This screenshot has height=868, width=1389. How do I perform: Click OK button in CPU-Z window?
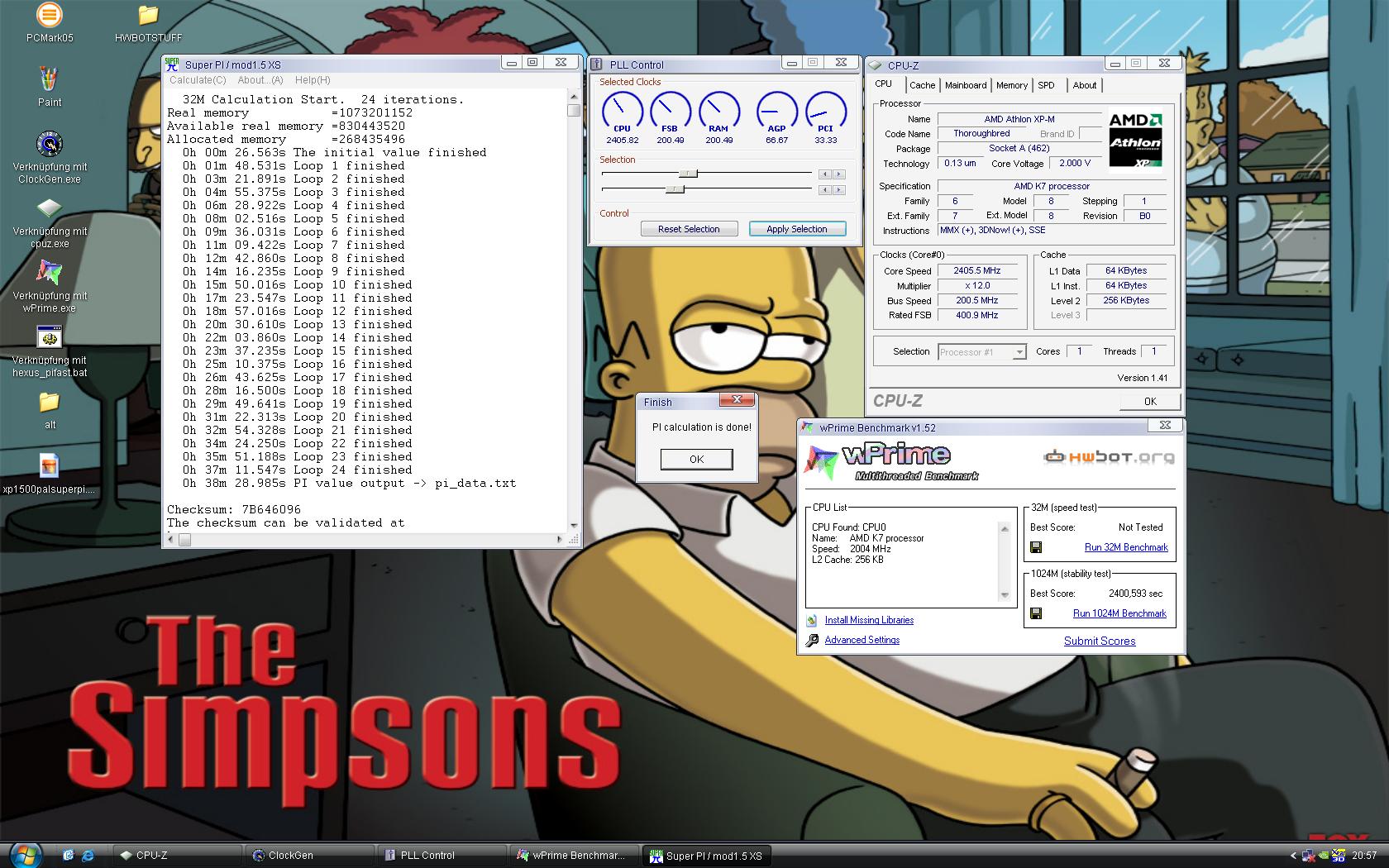1150,401
